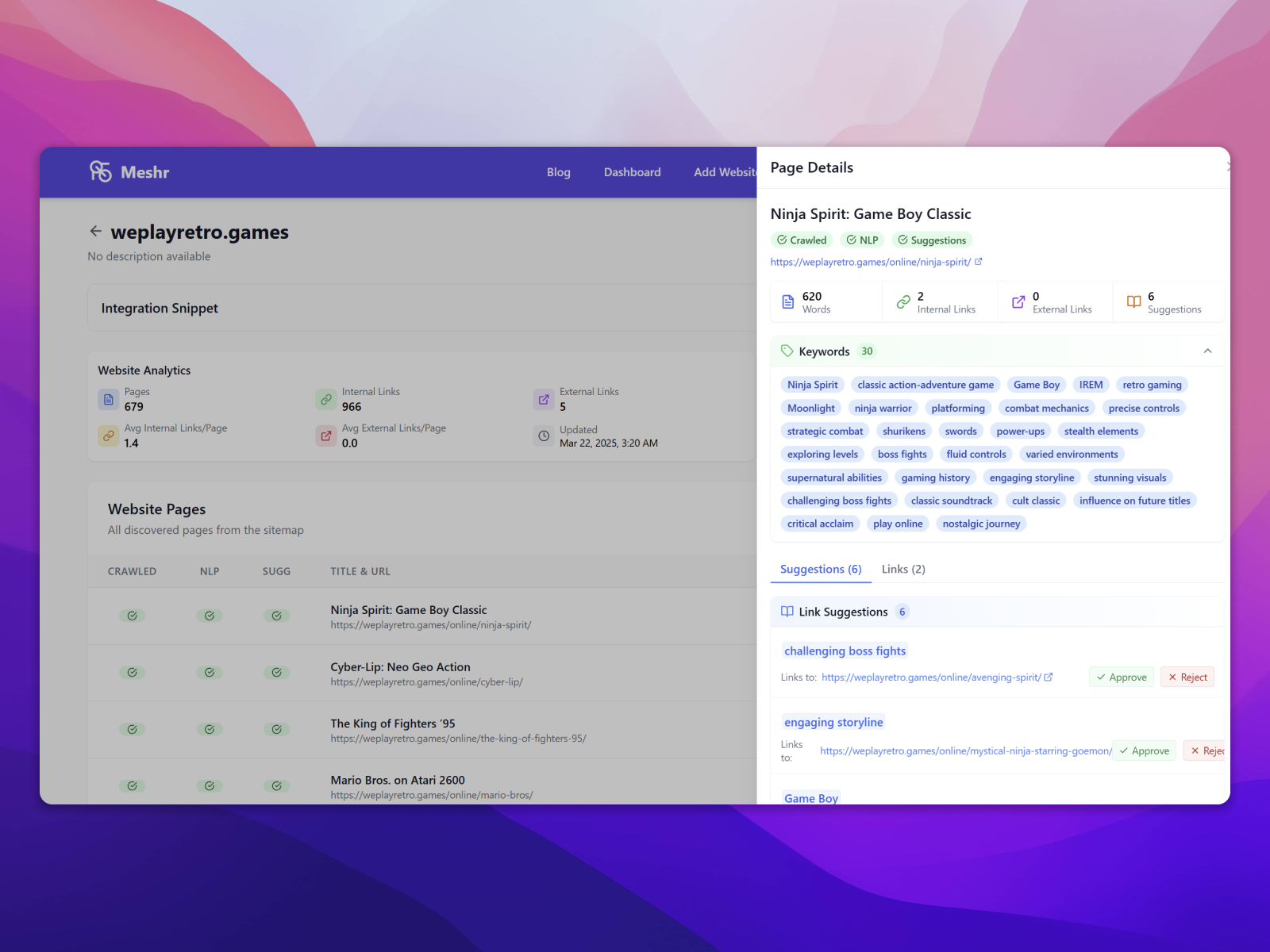The height and width of the screenshot is (952, 1270).
Task: Click the 'classic action-adventure game' keyword
Action: click(926, 385)
